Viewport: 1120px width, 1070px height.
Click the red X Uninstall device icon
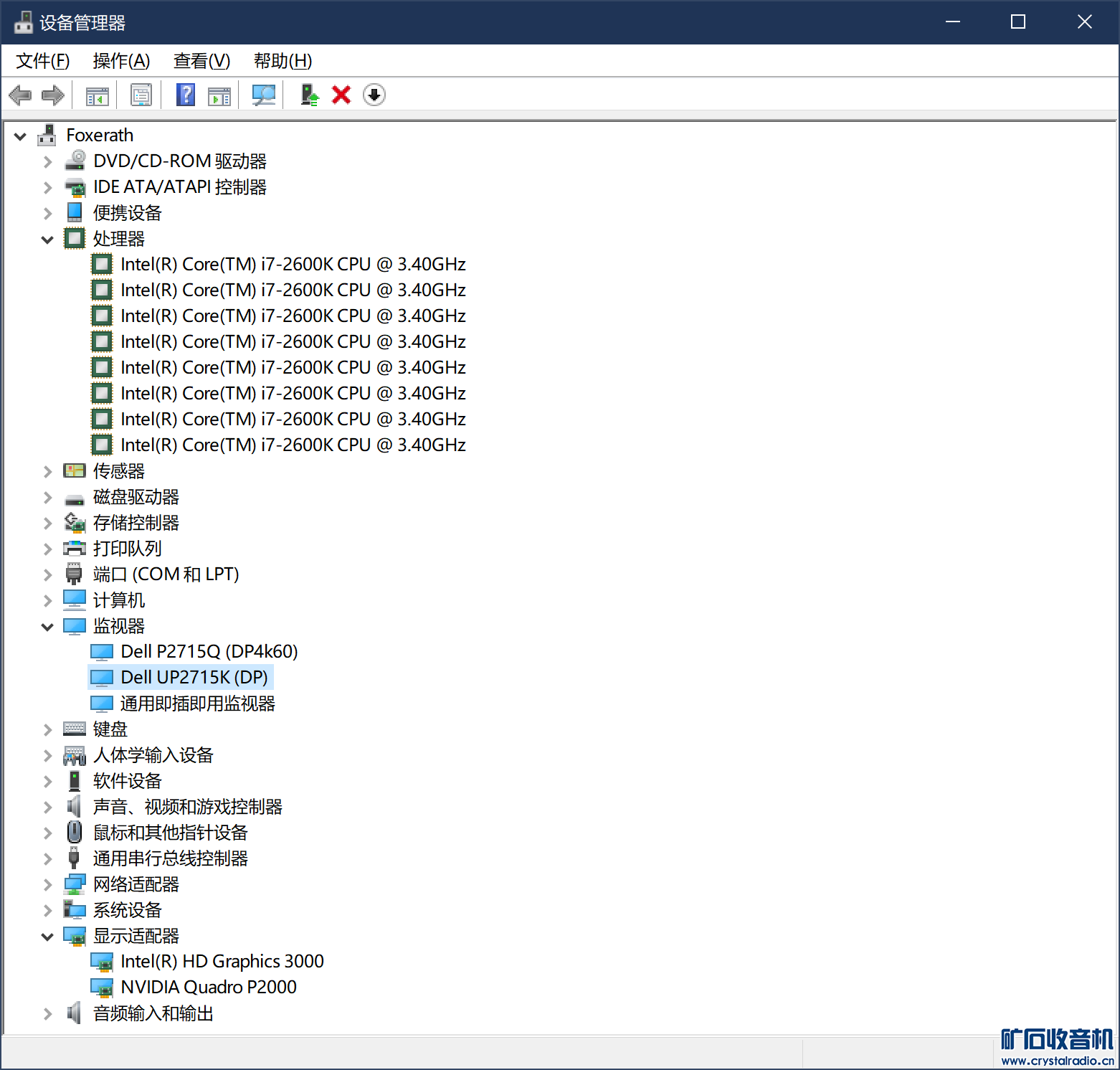[341, 95]
